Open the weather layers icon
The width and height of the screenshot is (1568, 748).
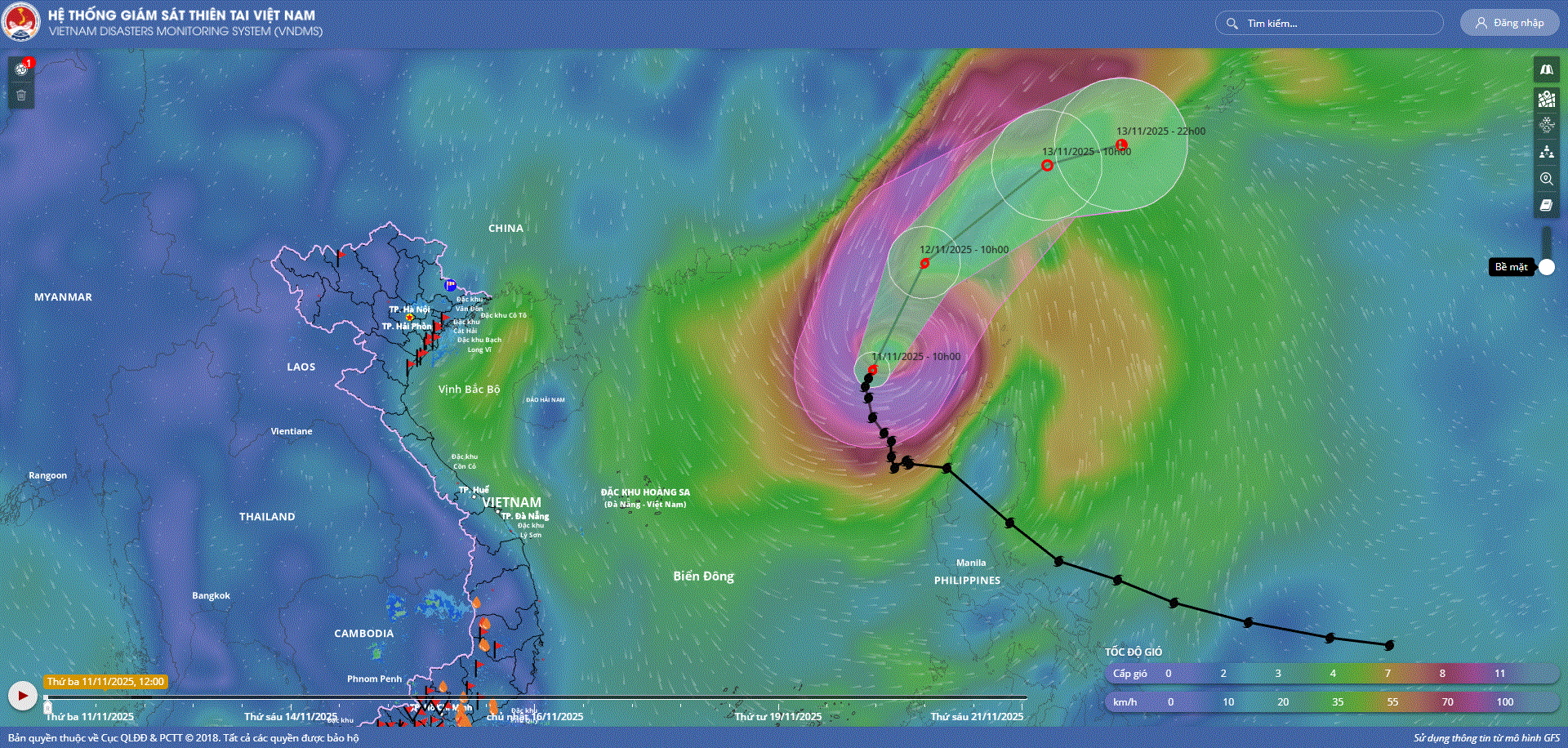tap(1546, 125)
